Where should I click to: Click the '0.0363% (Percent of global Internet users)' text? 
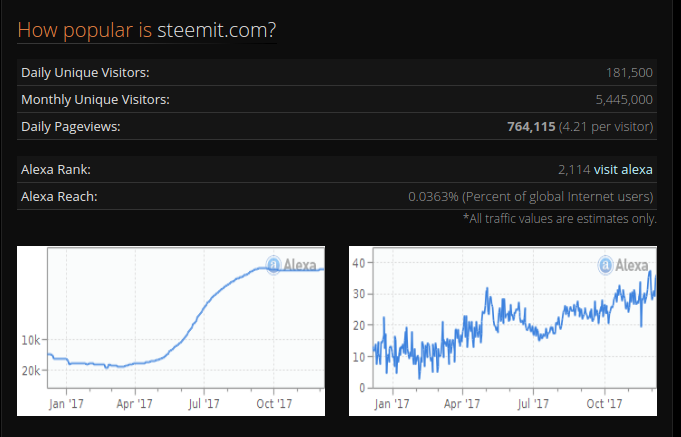pyautogui.click(x=530, y=197)
